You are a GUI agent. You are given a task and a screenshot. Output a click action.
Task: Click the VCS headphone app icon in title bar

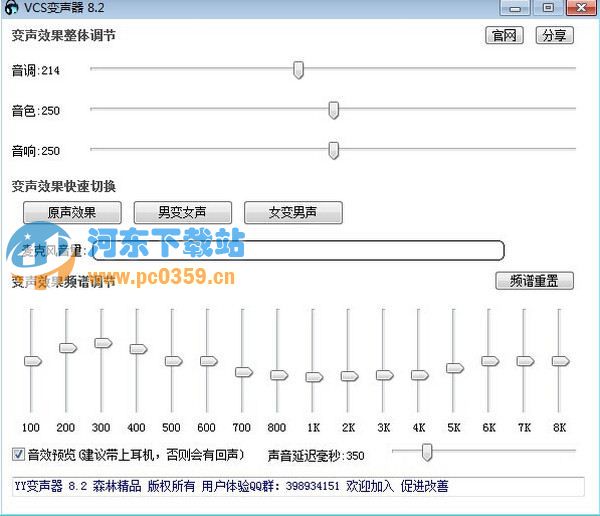[x=11, y=8]
